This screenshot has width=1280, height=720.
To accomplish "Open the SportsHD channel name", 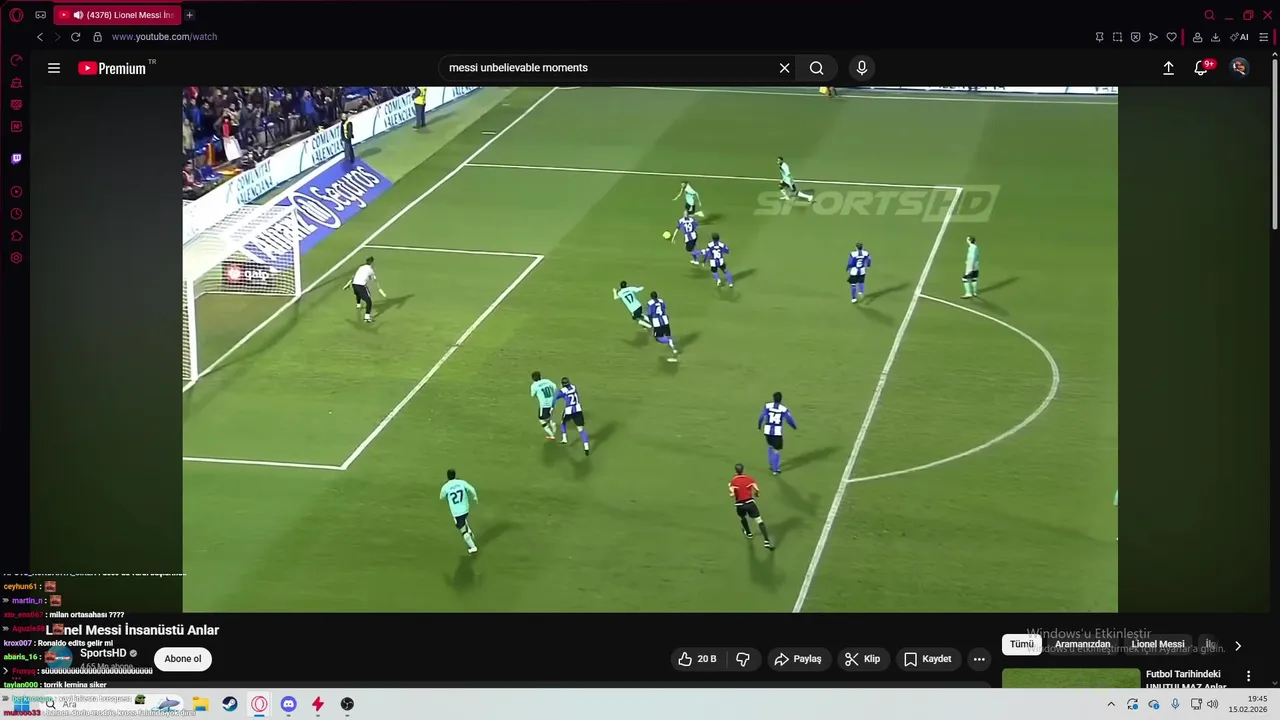I will tap(103, 653).
